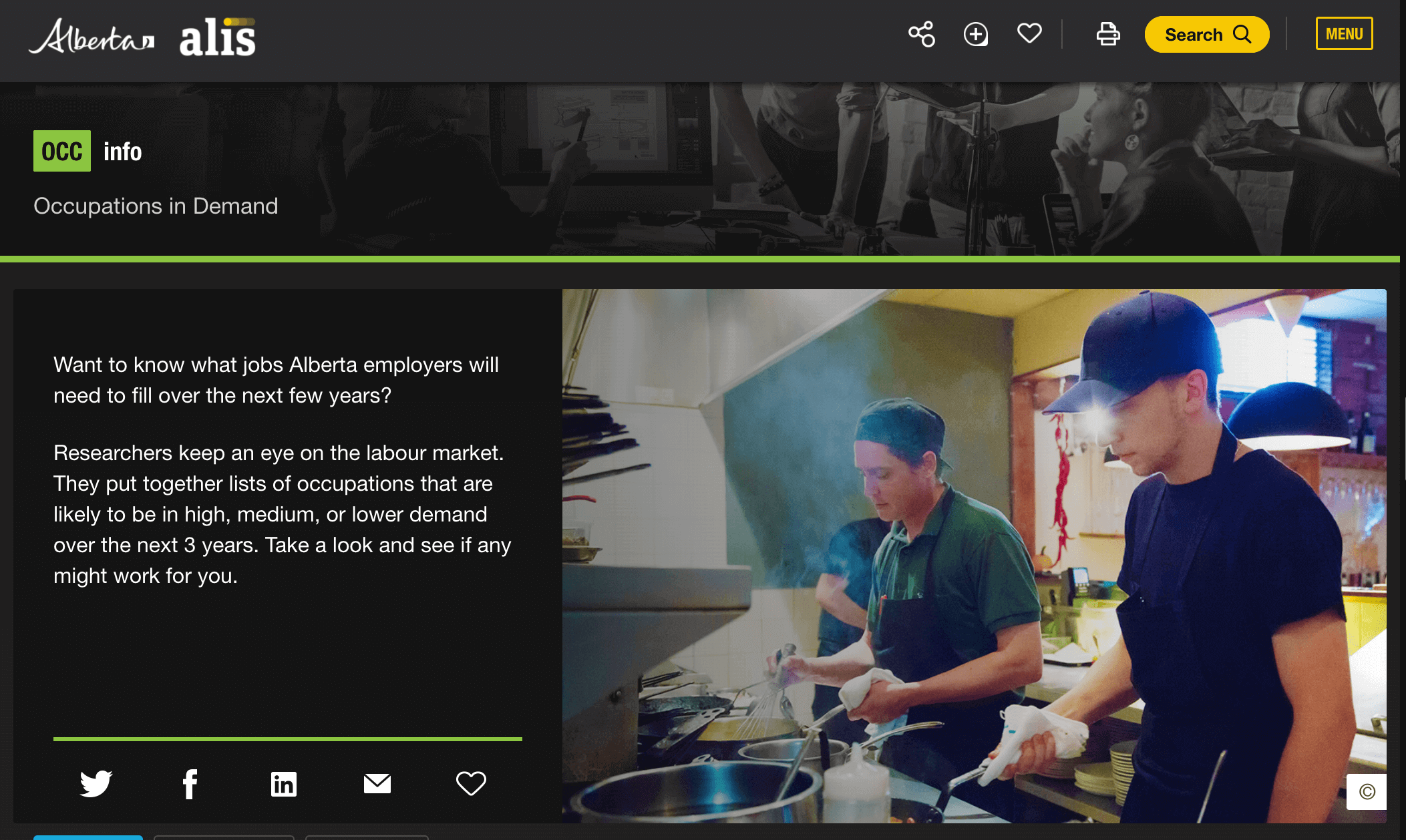Viewport: 1406px width, 840px height.
Task: Go to the alis home logo
Action: (x=217, y=38)
